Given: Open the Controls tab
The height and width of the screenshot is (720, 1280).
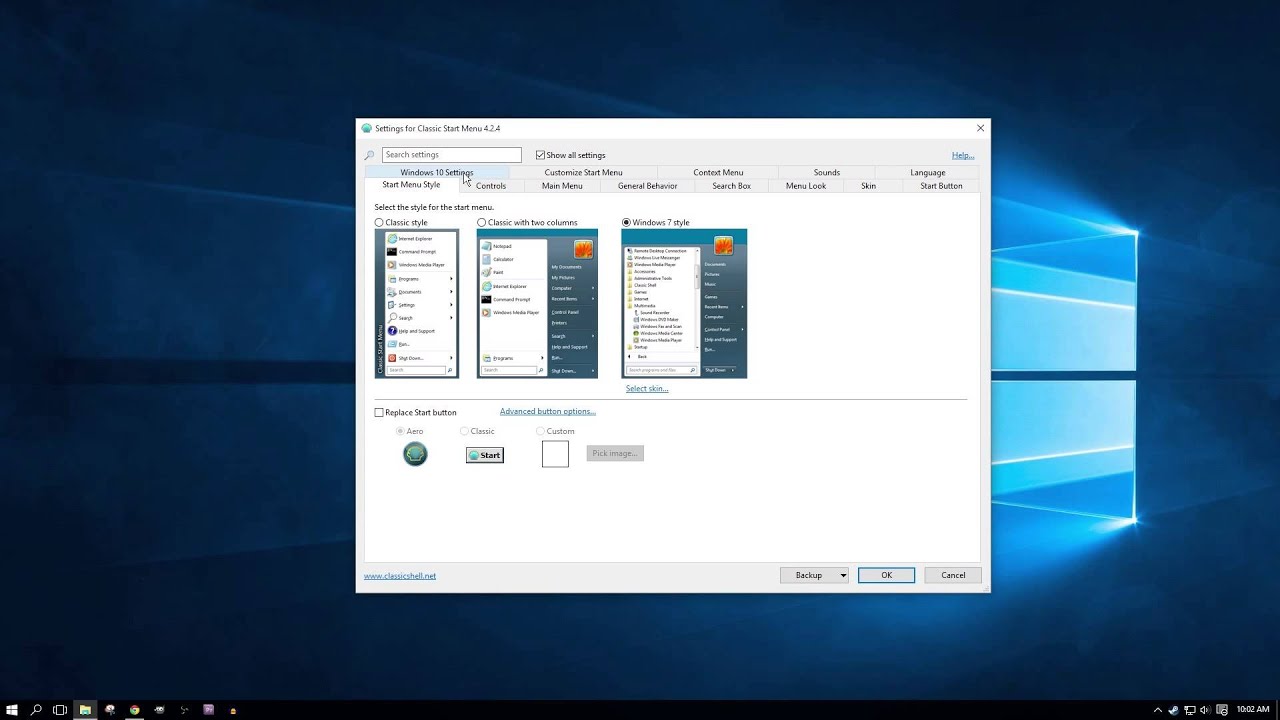Looking at the screenshot, I should [491, 186].
